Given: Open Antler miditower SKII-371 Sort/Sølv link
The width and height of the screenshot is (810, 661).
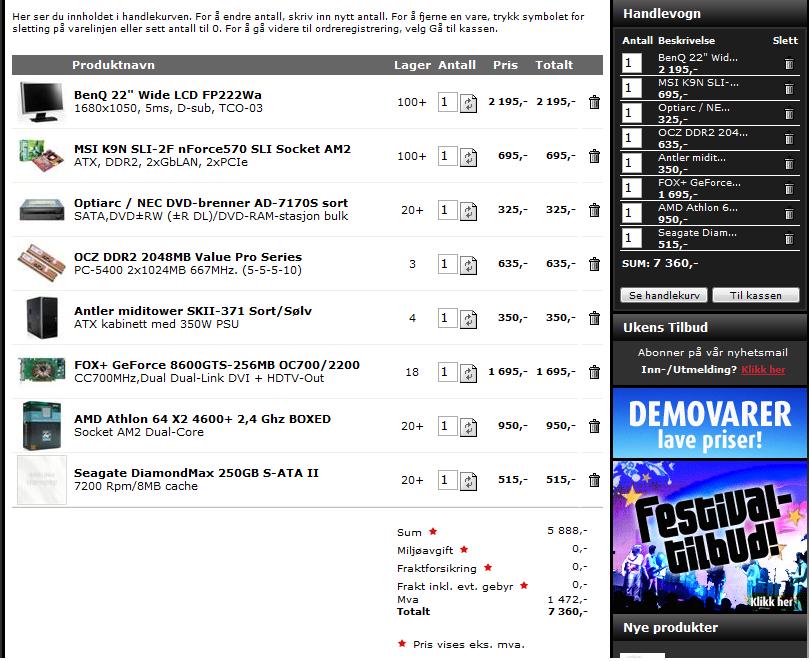Looking at the screenshot, I should [x=193, y=311].
